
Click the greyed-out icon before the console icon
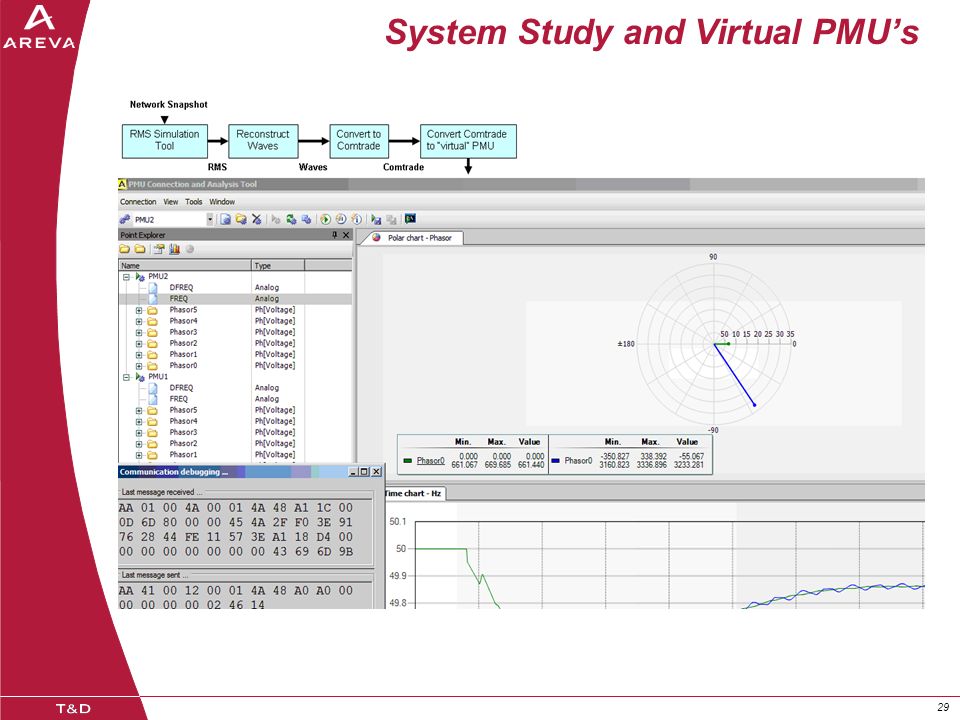pyautogui.click(x=391, y=219)
